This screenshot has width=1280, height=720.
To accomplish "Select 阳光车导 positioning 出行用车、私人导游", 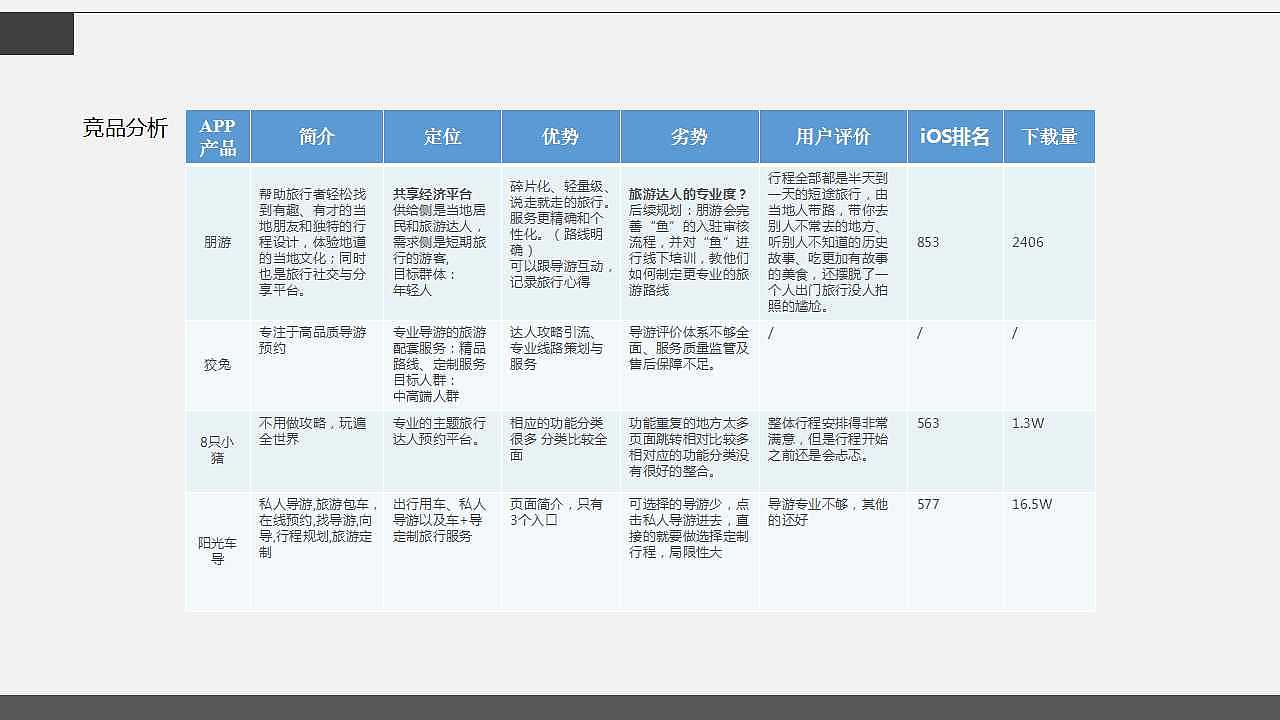I will coord(442,551).
